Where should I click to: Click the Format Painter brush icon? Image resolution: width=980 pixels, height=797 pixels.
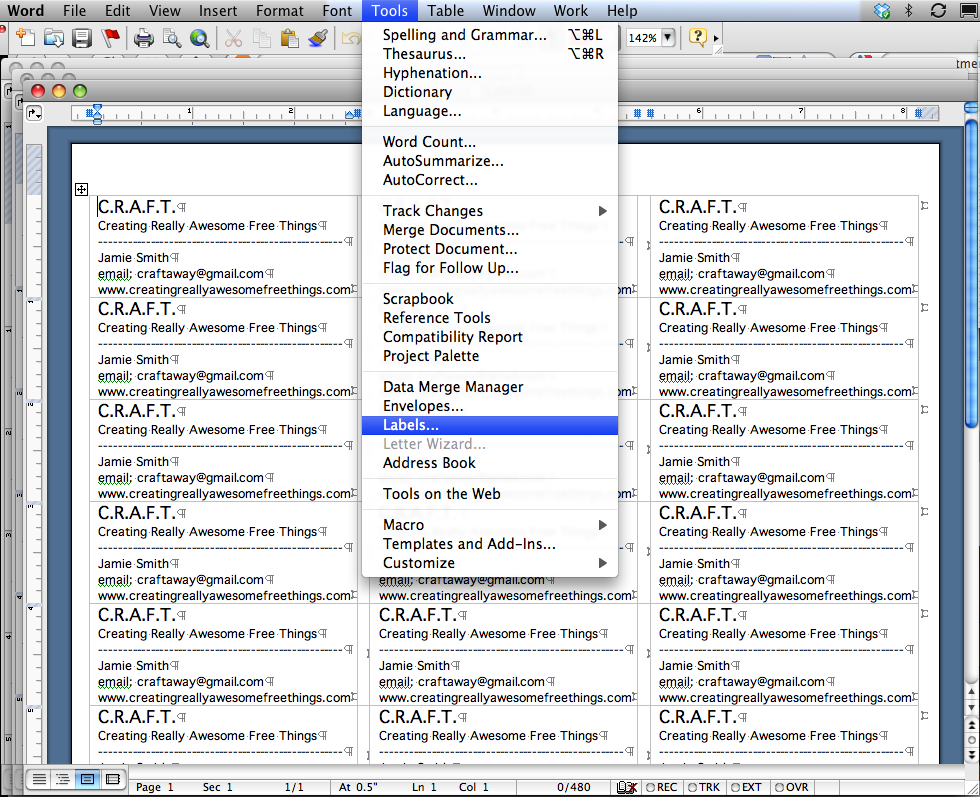318,38
